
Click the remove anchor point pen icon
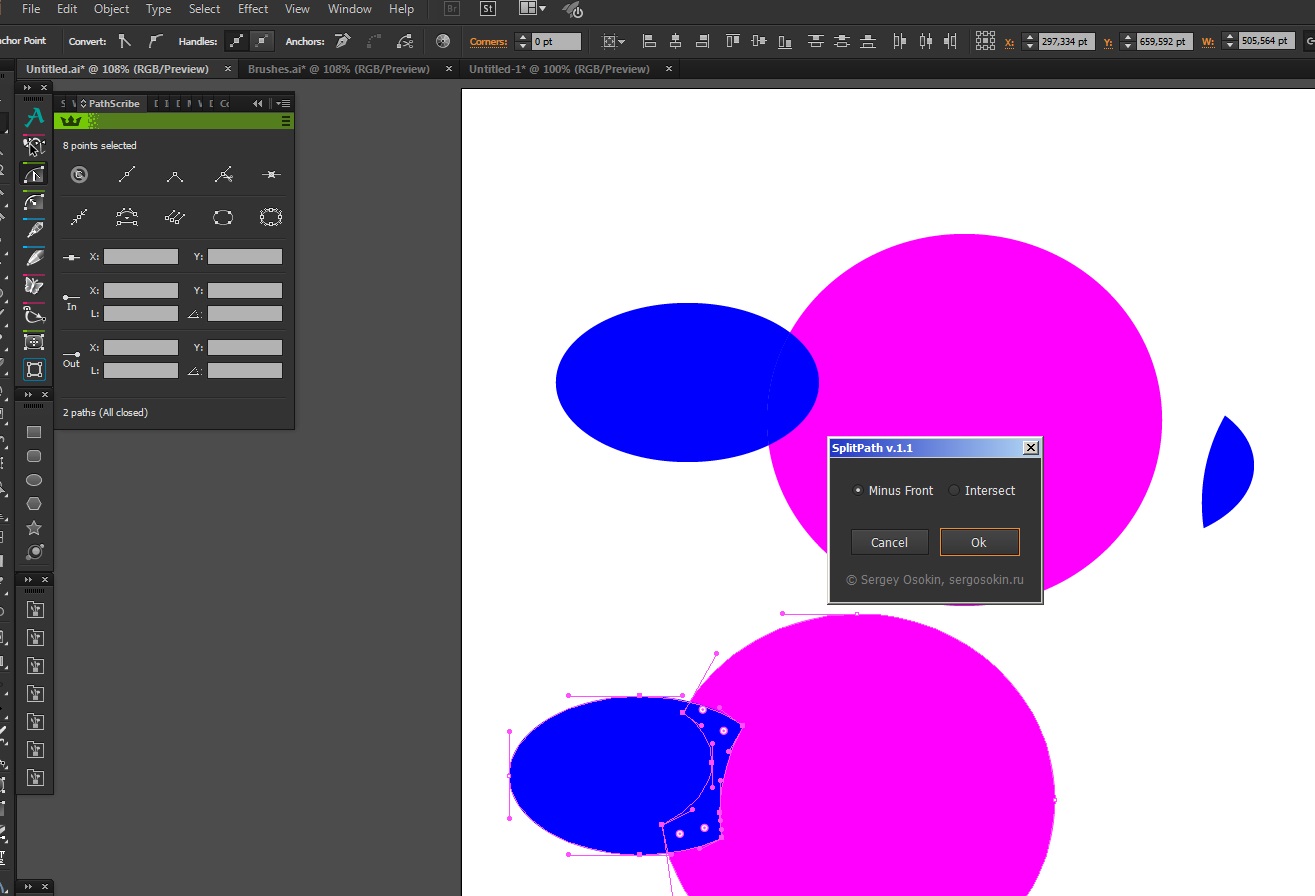(343, 41)
